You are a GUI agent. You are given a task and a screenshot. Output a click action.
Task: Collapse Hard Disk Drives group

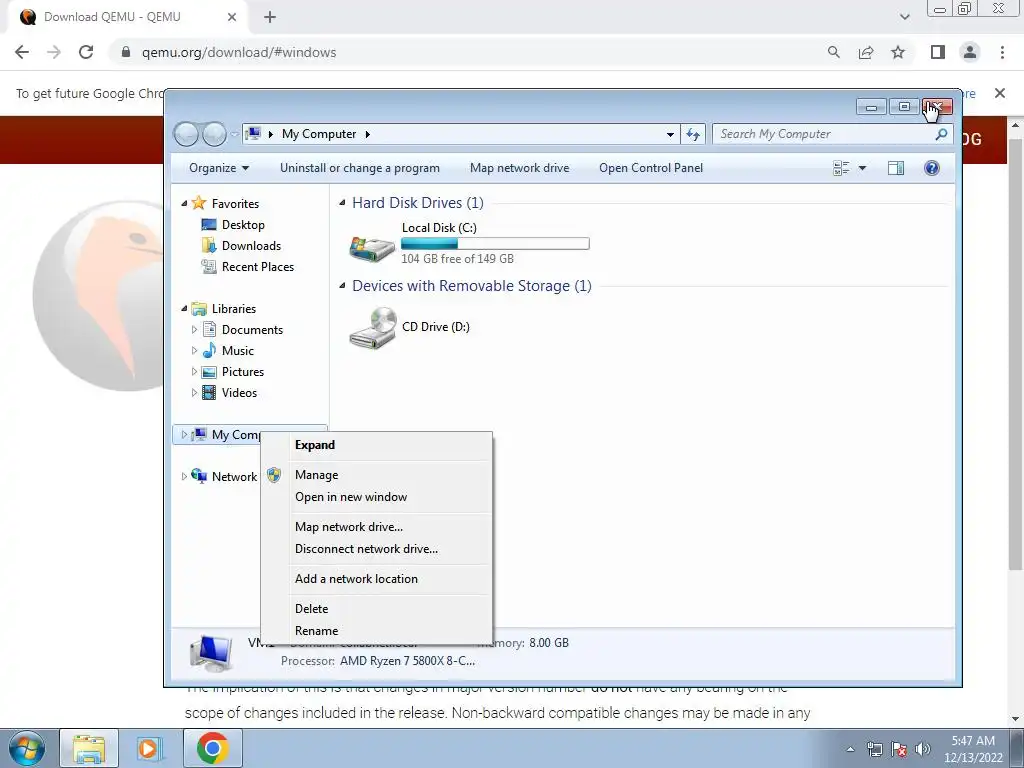point(342,203)
